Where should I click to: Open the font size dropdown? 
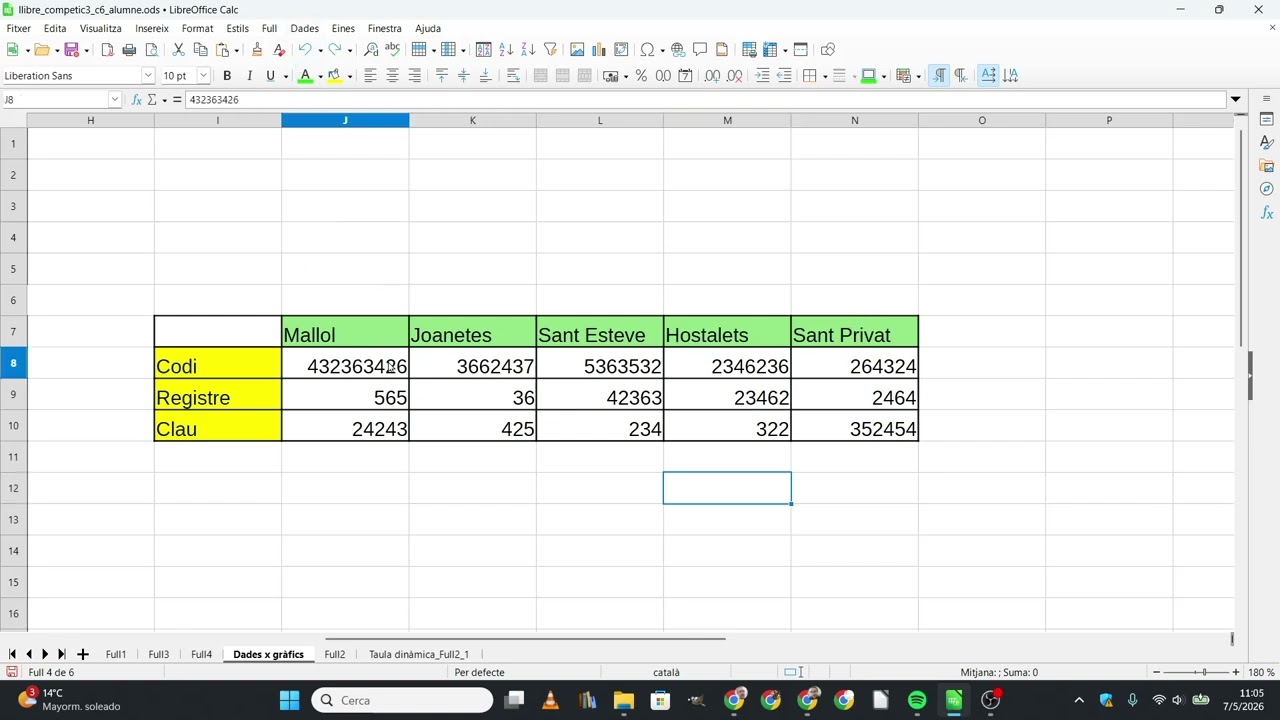click(x=203, y=76)
